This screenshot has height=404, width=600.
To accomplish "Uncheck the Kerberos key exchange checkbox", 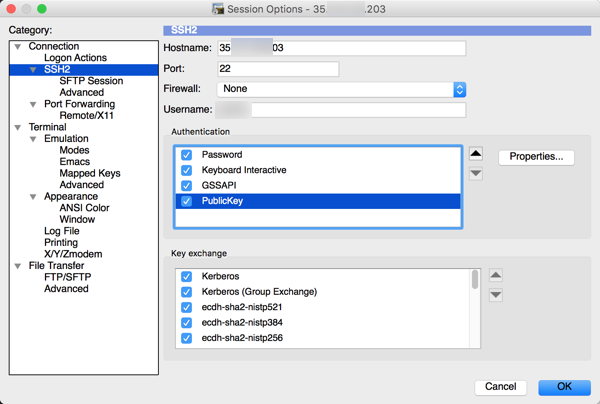I will pos(186,277).
